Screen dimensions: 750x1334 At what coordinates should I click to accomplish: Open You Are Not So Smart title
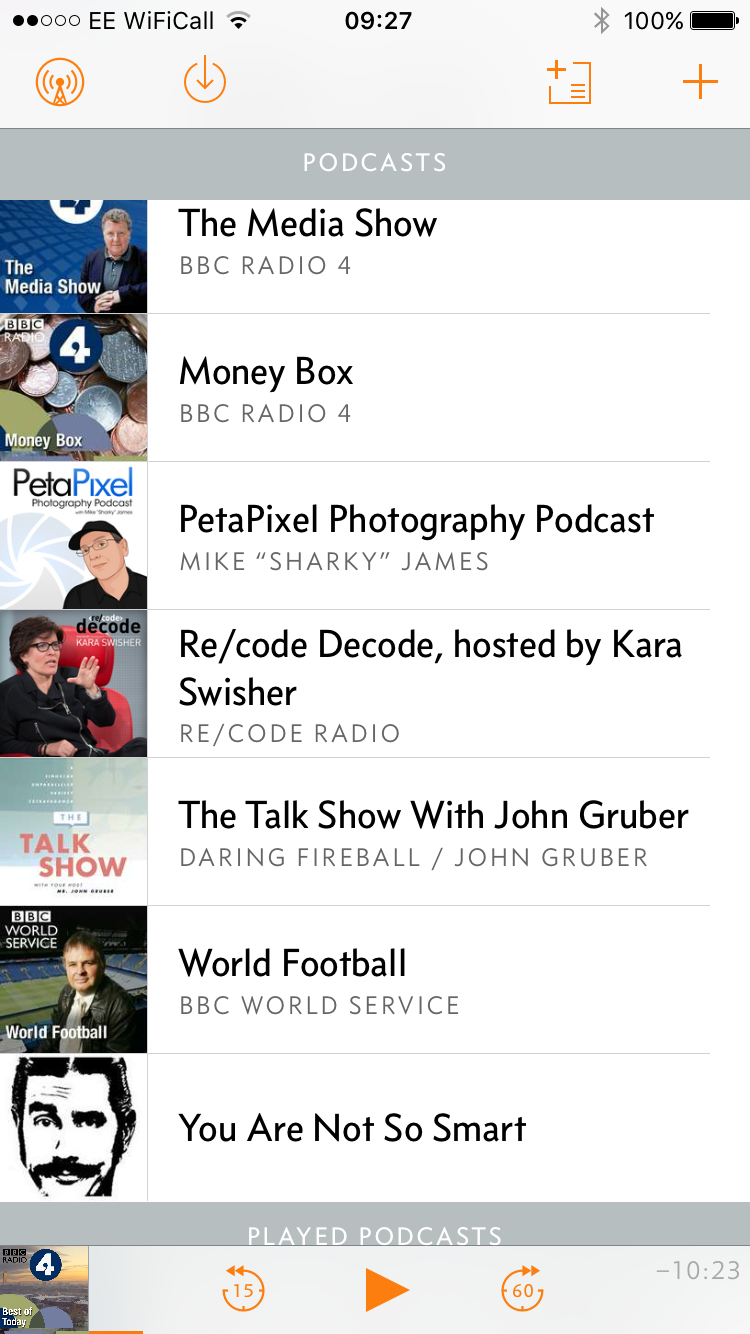point(352,1128)
